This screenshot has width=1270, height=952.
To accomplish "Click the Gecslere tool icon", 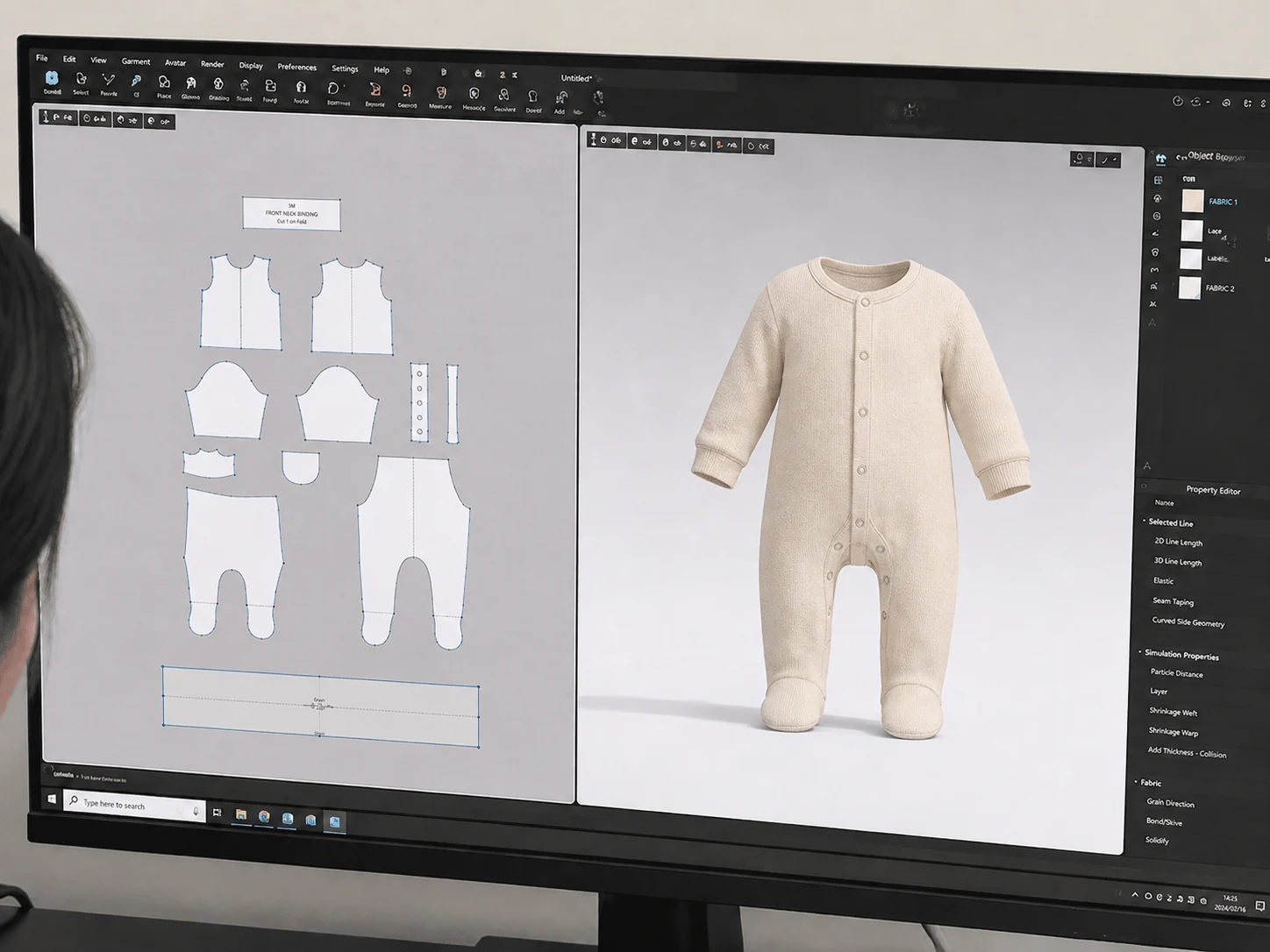I will pyautogui.click(x=503, y=95).
